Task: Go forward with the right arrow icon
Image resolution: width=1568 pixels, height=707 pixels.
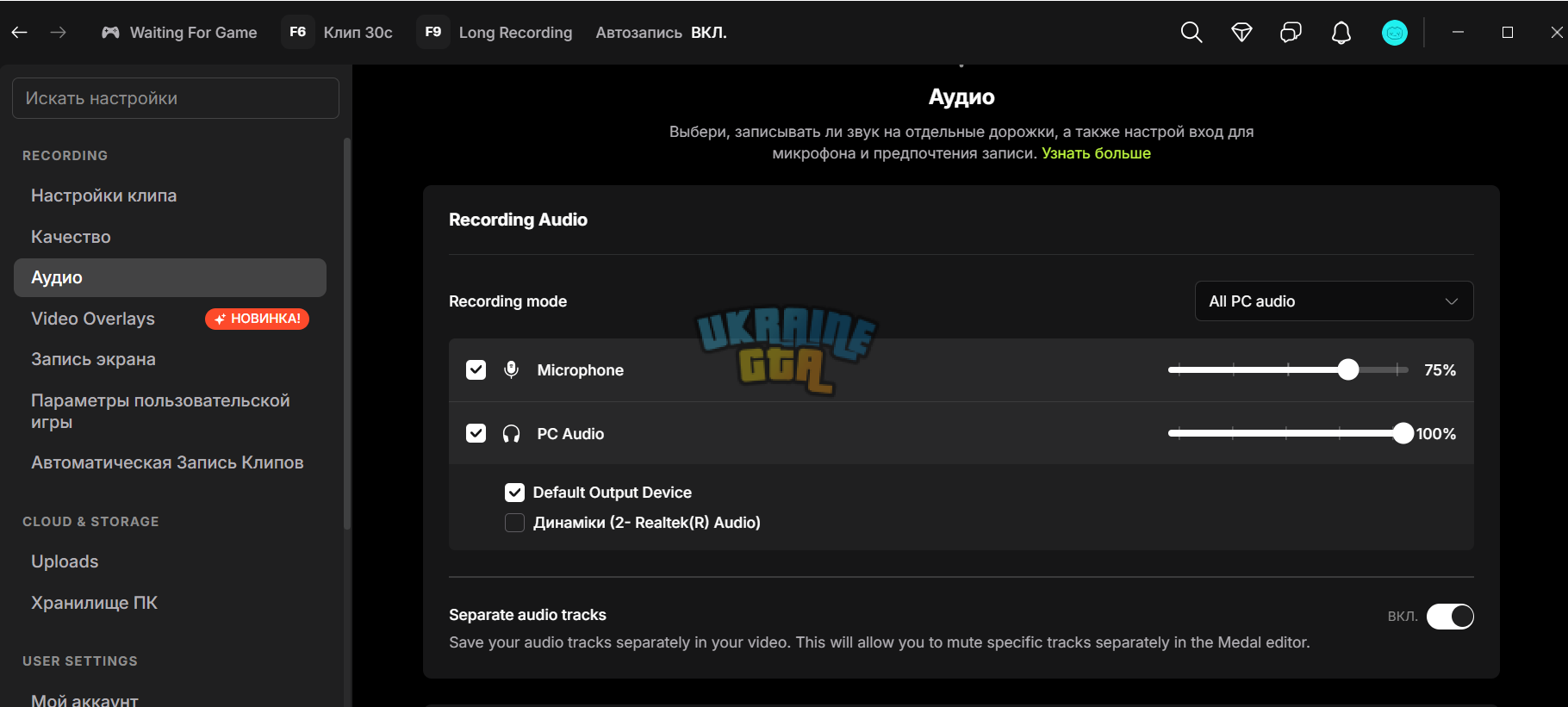Action: 58,32
